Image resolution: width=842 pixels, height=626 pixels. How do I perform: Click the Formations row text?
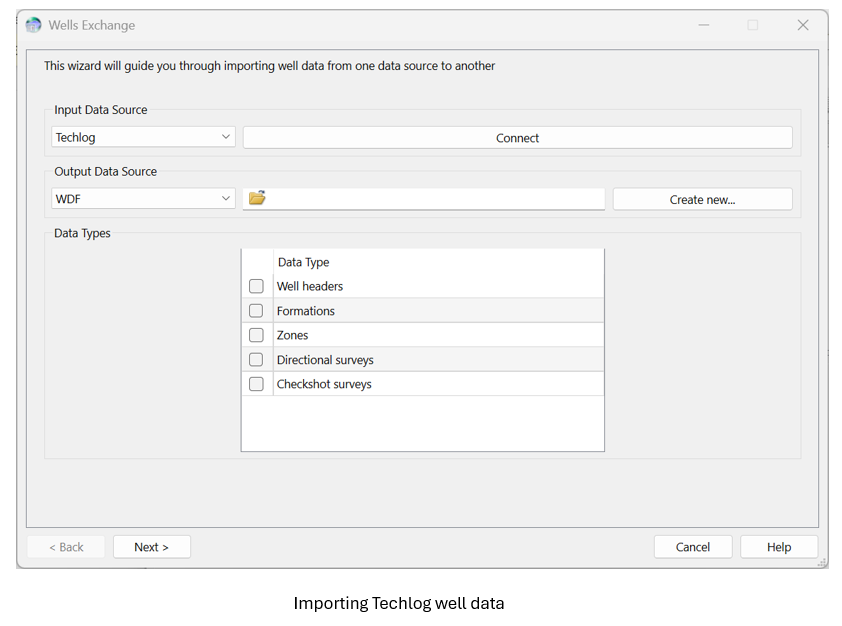(x=306, y=311)
